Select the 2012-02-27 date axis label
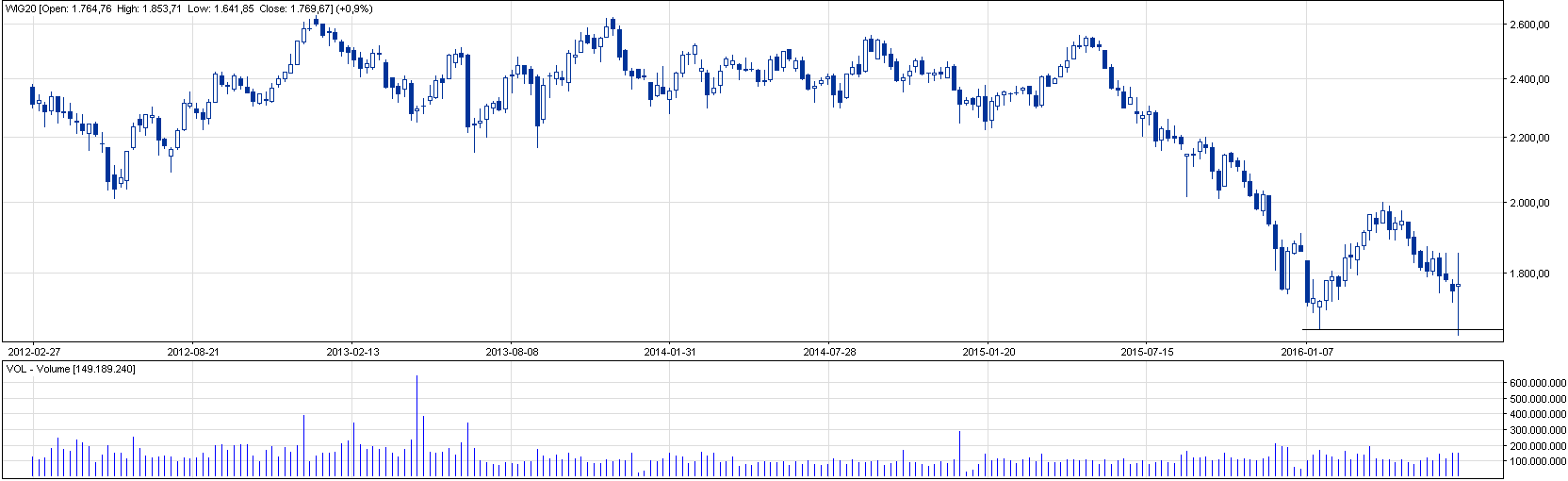Image resolution: width=1568 pixels, height=481 pixels. tap(33, 352)
